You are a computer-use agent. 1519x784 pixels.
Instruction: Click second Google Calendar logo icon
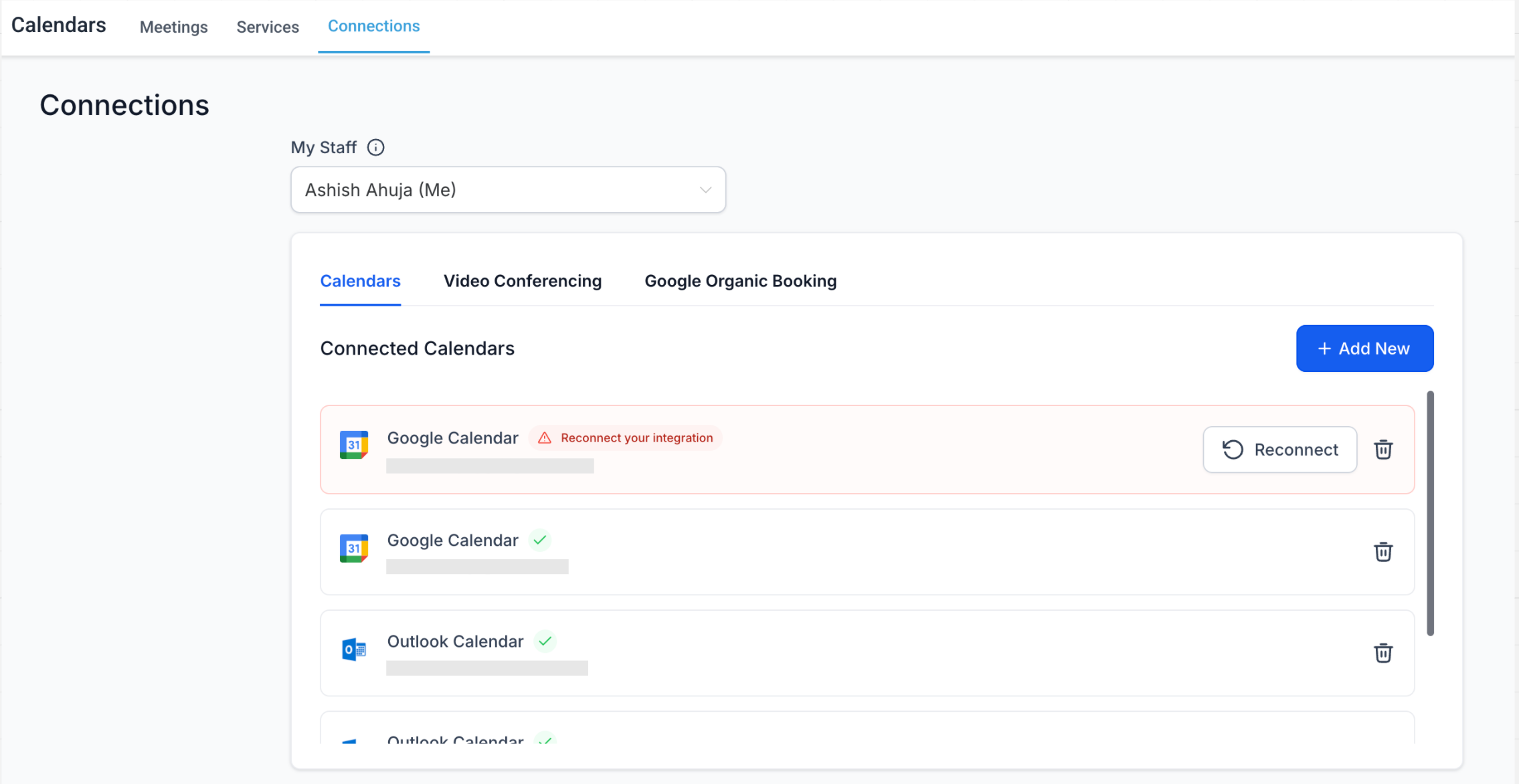pos(354,548)
